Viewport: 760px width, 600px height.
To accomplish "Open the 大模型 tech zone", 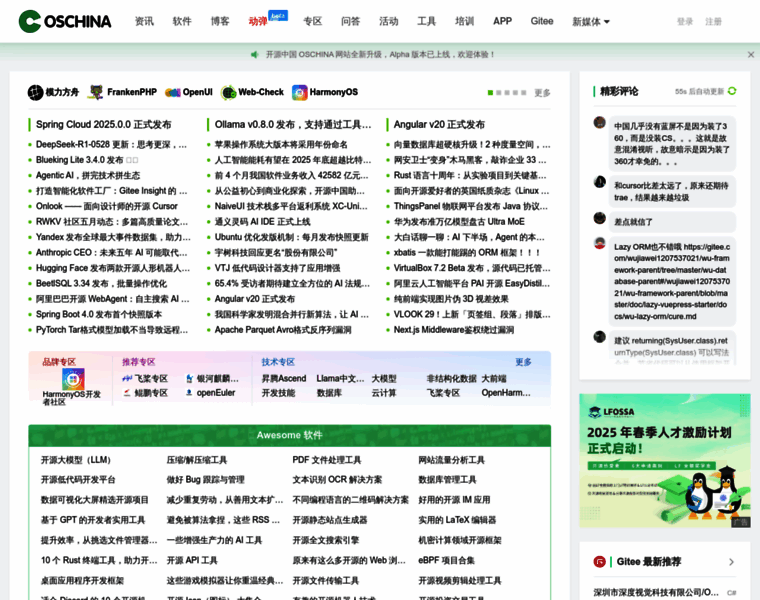I will (x=384, y=379).
